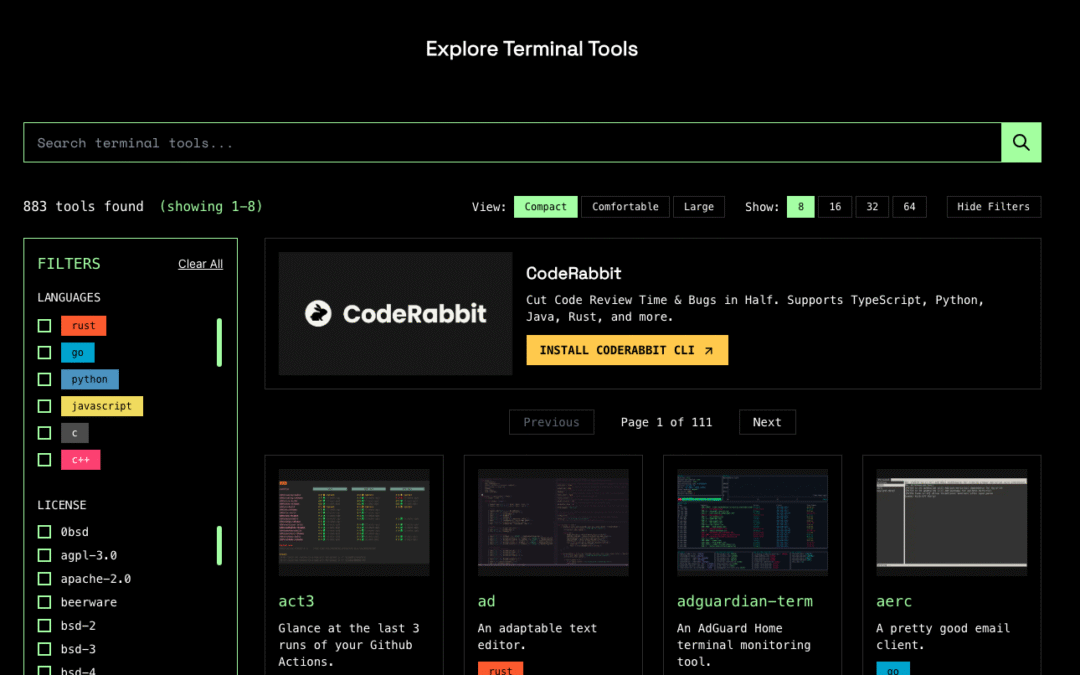
Task: Click the languages list scrollbar
Action: [x=219, y=342]
